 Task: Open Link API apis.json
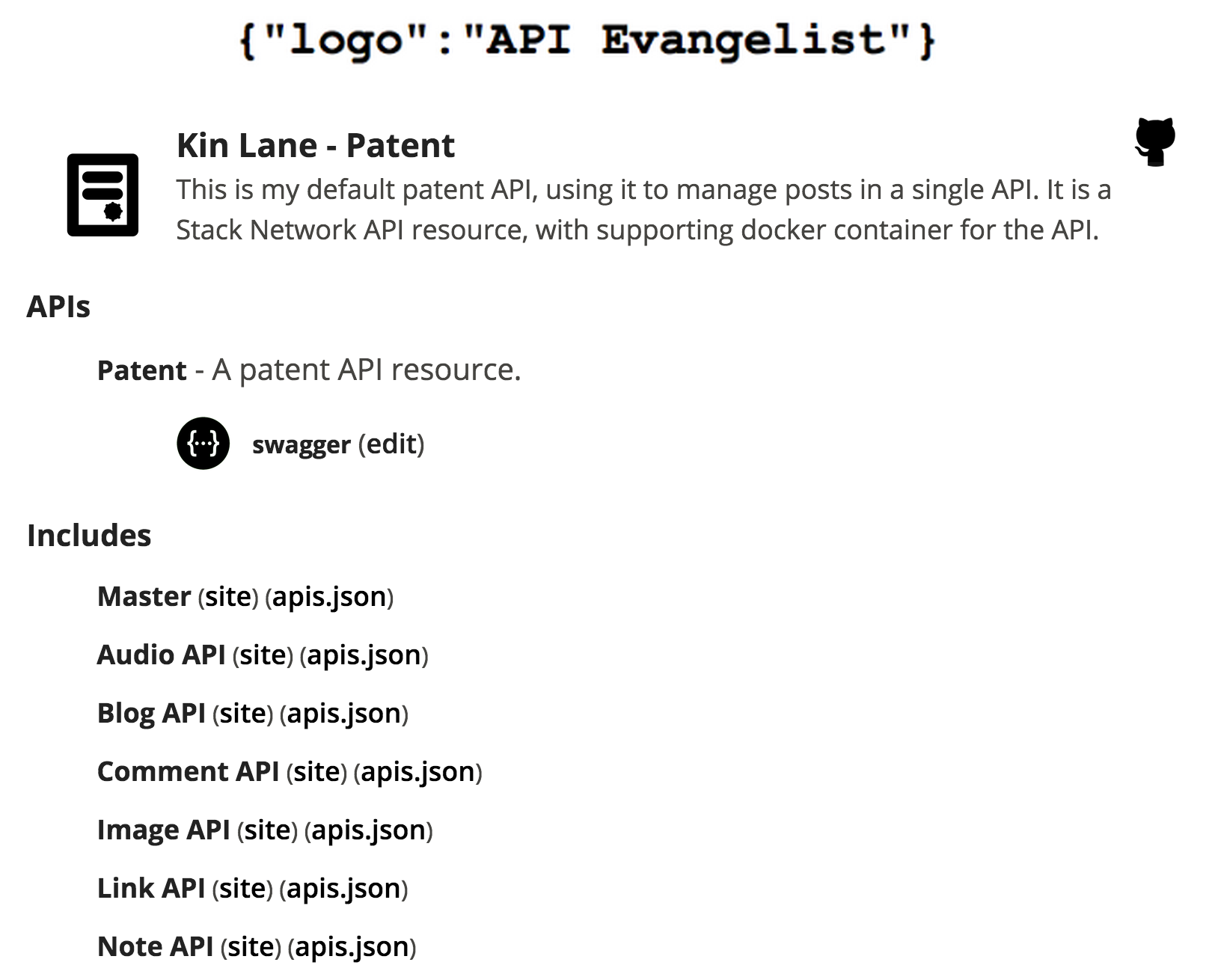pyautogui.click(x=344, y=889)
